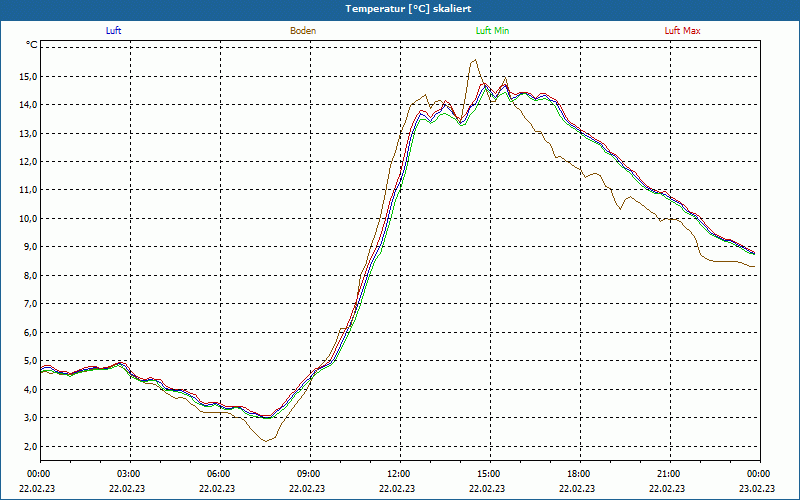Click the 5,0 y-axis value
Screen dimensions: 800x500
[x=31, y=361]
